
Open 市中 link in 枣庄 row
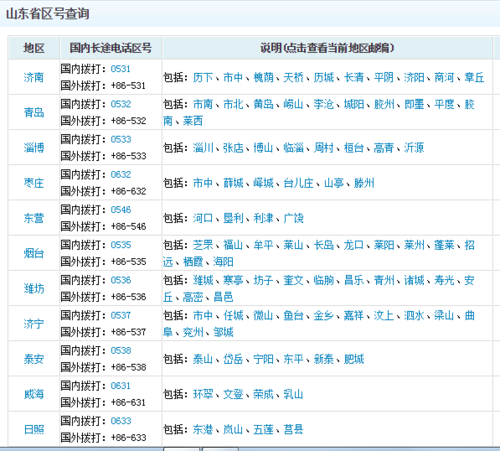pos(203,183)
